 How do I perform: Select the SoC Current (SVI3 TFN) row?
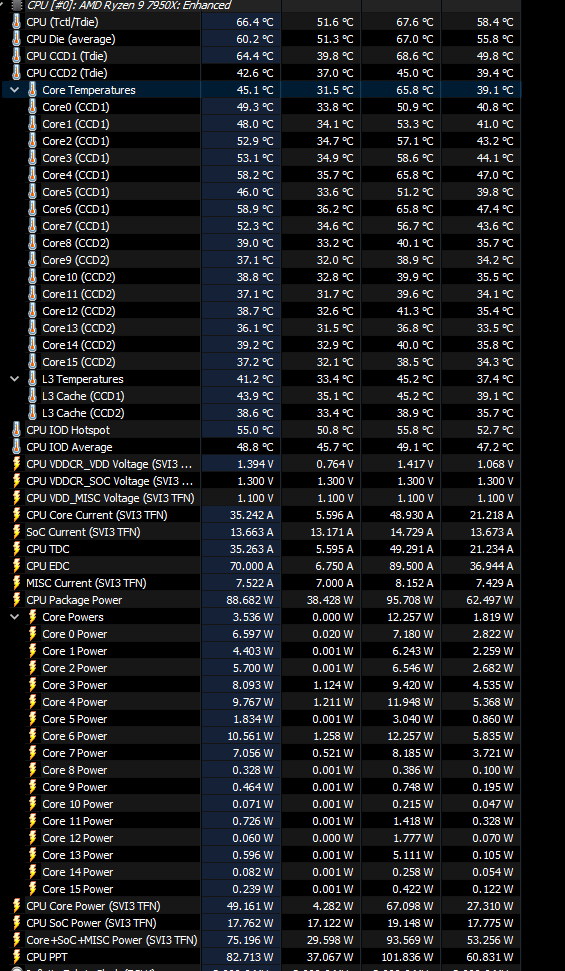pyautogui.click(x=260, y=532)
